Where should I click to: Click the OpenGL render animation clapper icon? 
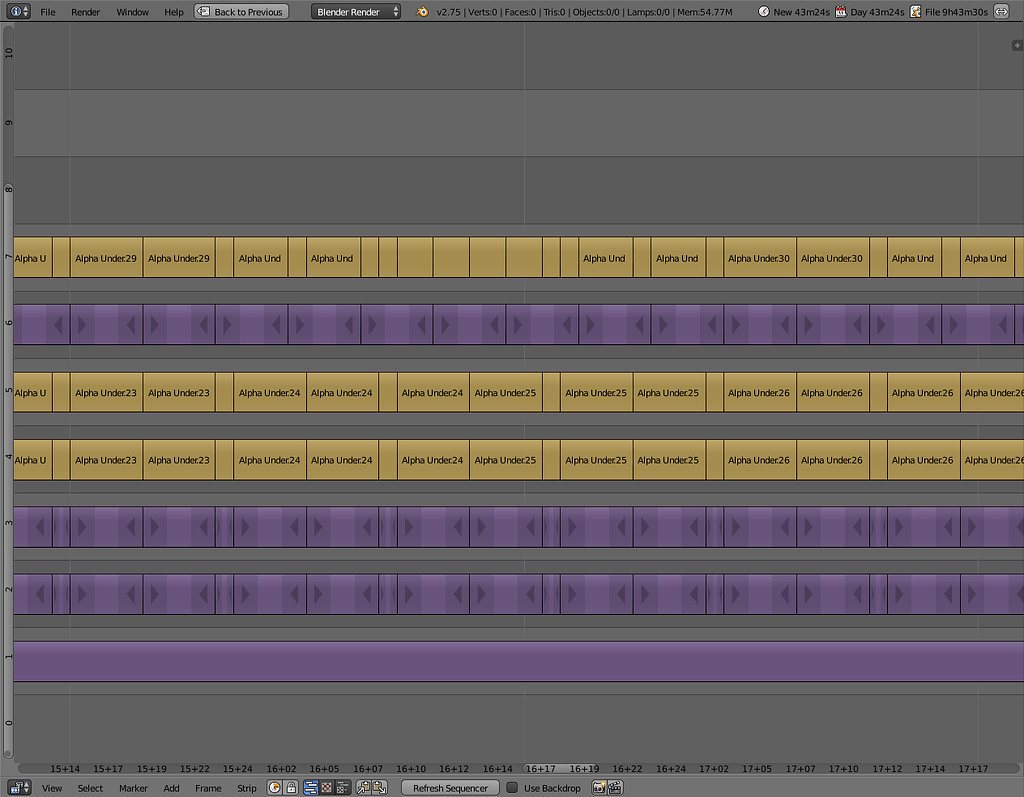coord(615,788)
